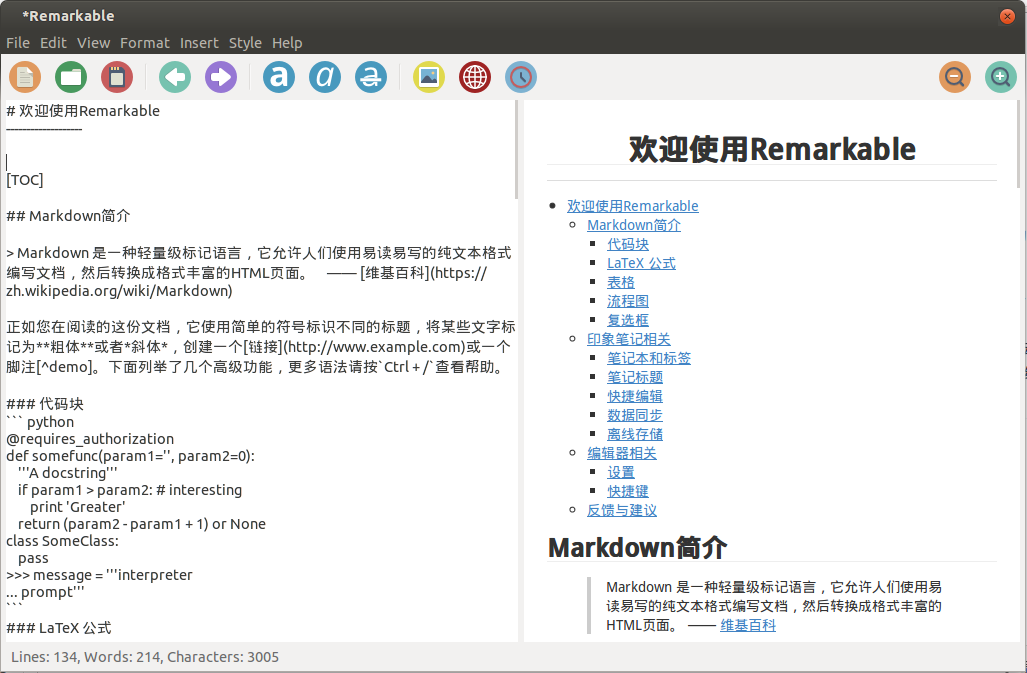Place cursor on '## Markdown简介' editor line
Image resolution: width=1027 pixels, height=673 pixels.
pos(68,216)
